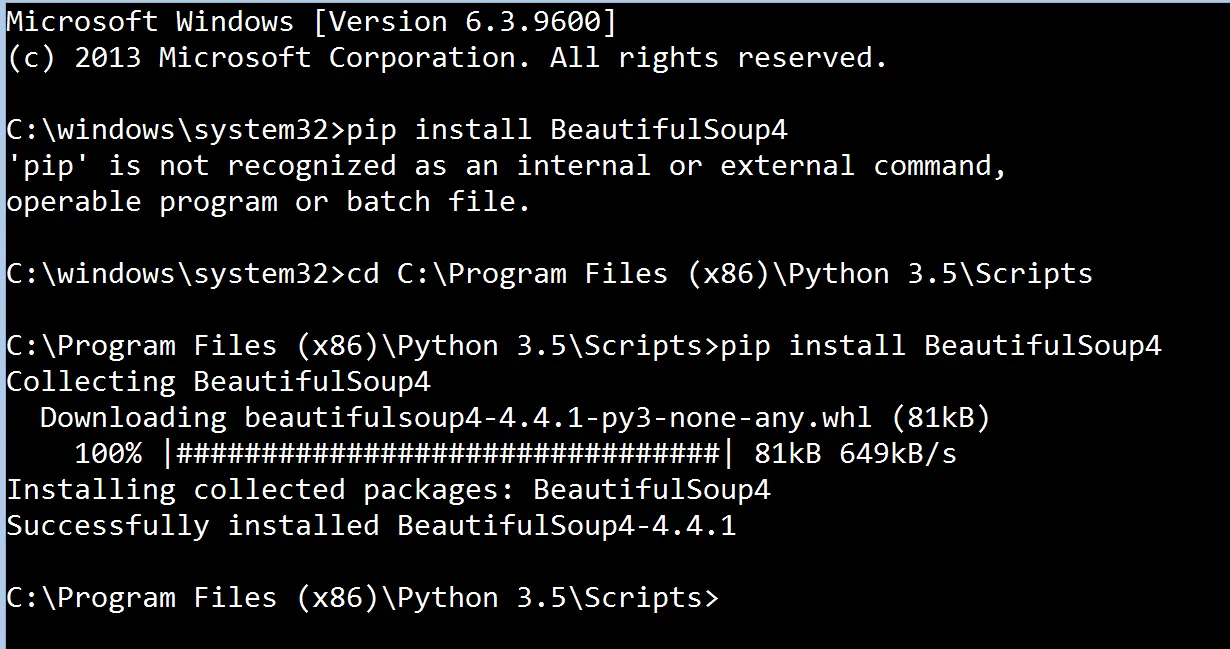1230x649 pixels.
Task: Click the second 'C:\windows\system32>' prompt
Action: [x=175, y=274]
